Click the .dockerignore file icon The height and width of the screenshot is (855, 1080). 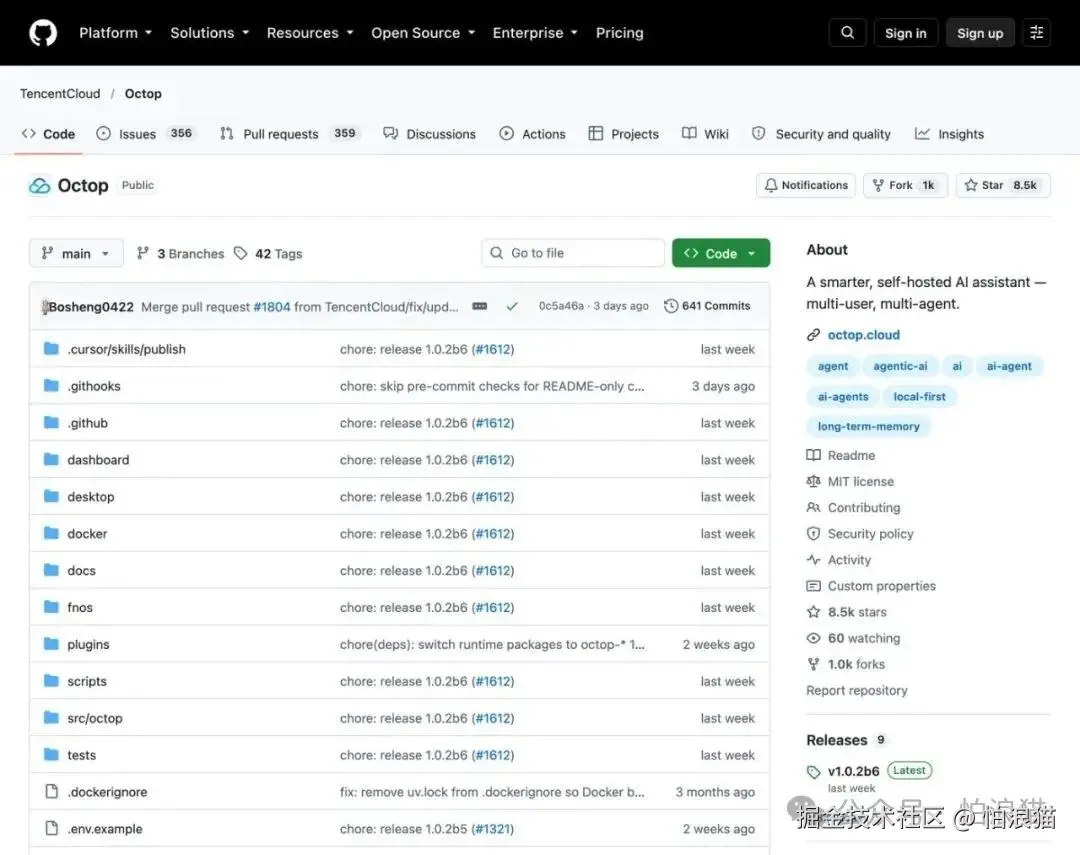tap(51, 792)
